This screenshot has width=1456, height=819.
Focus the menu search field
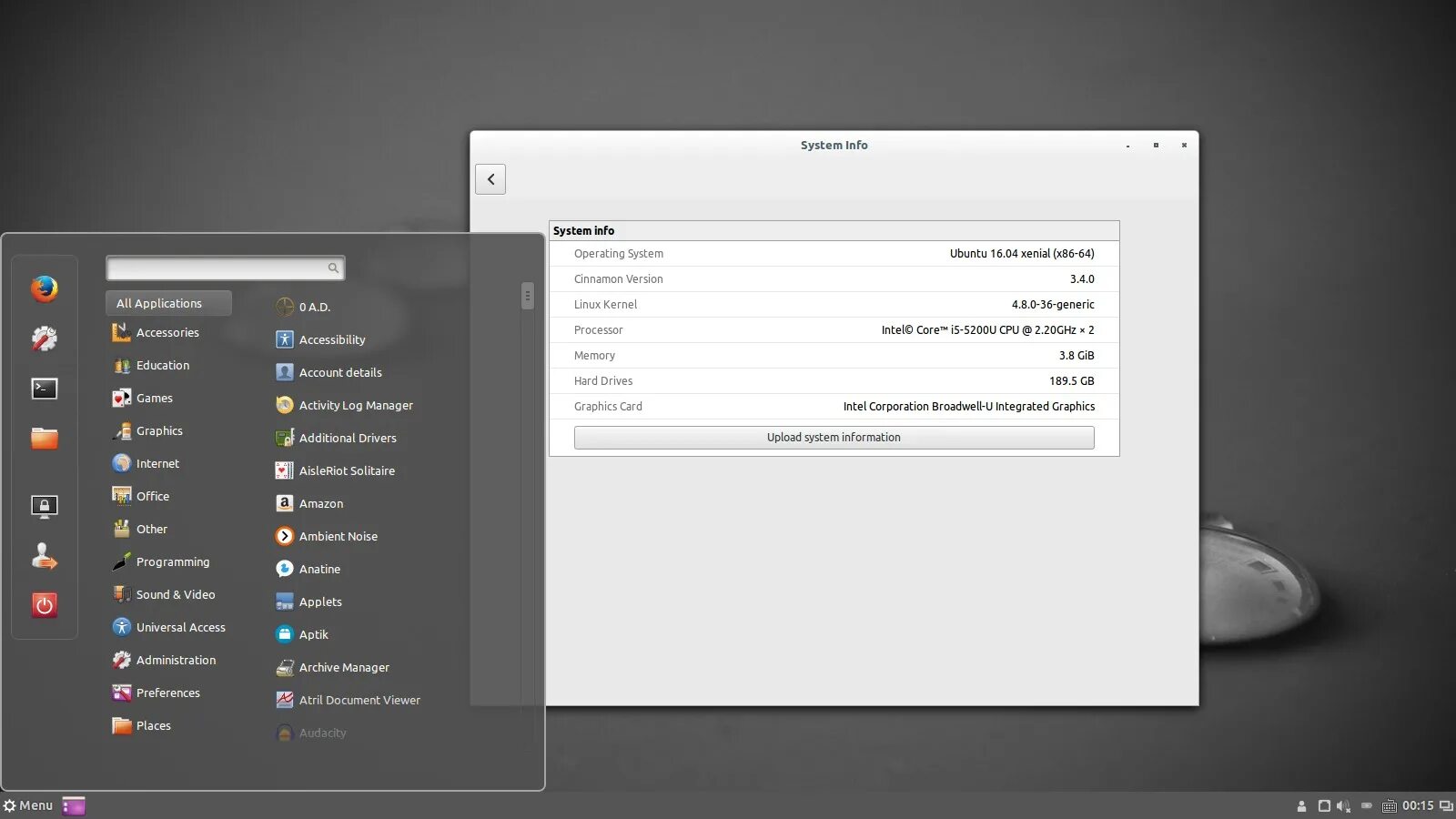click(225, 268)
